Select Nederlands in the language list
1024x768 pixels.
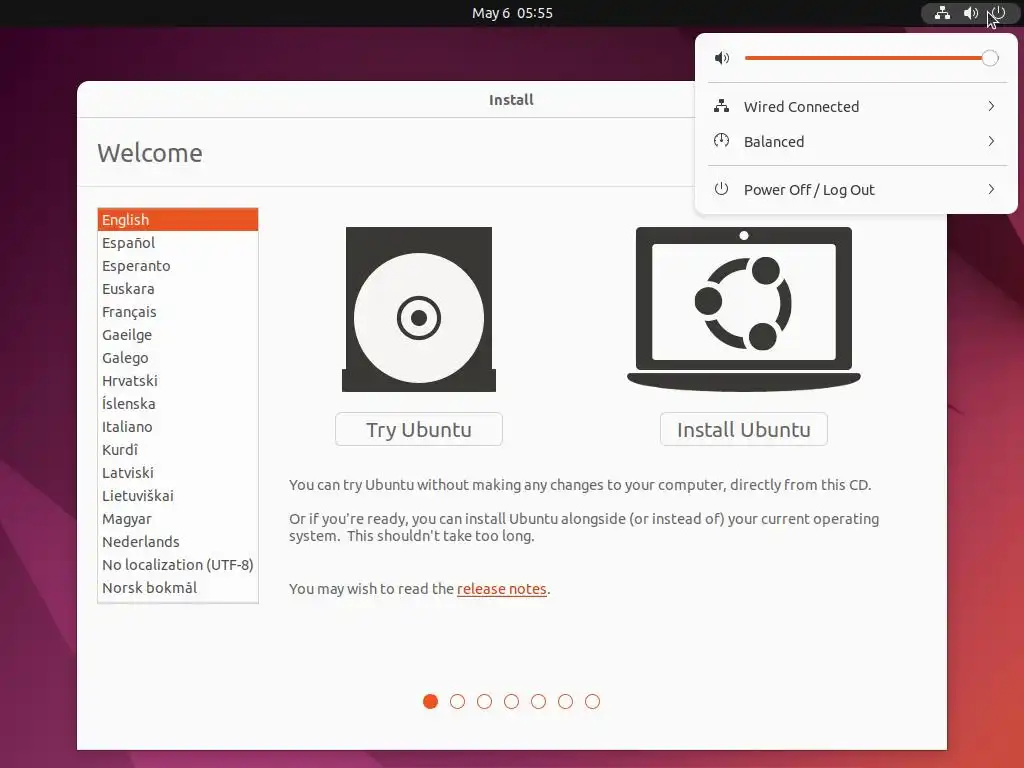click(178, 541)
